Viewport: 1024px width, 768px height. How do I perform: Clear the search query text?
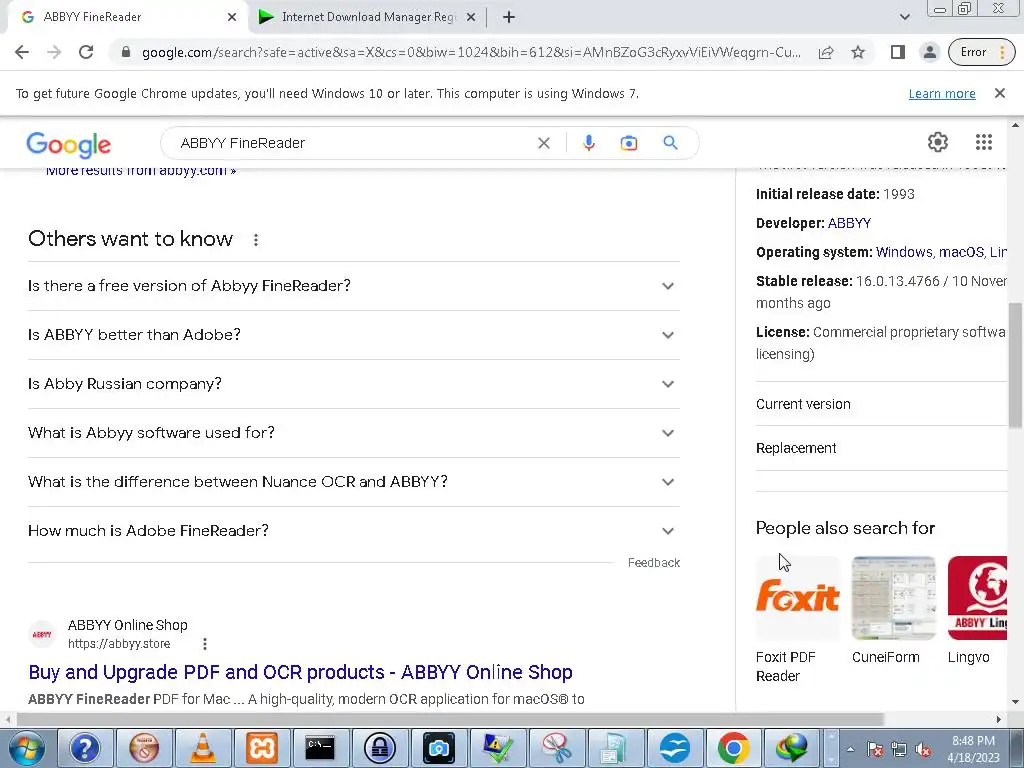[543, 143]
